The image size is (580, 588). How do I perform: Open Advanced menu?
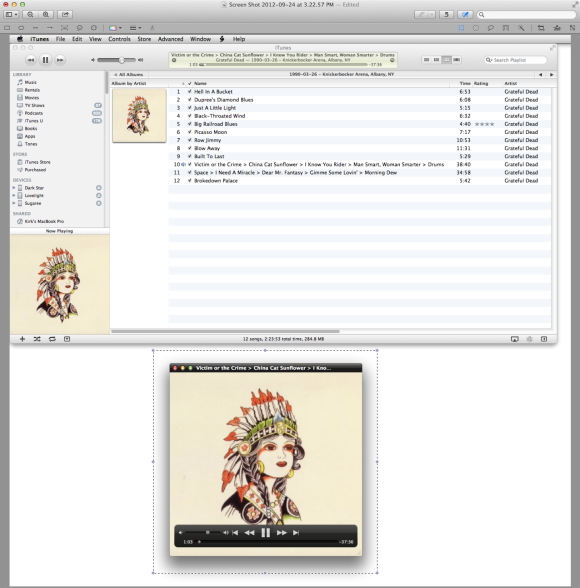[x=171, y=39]
